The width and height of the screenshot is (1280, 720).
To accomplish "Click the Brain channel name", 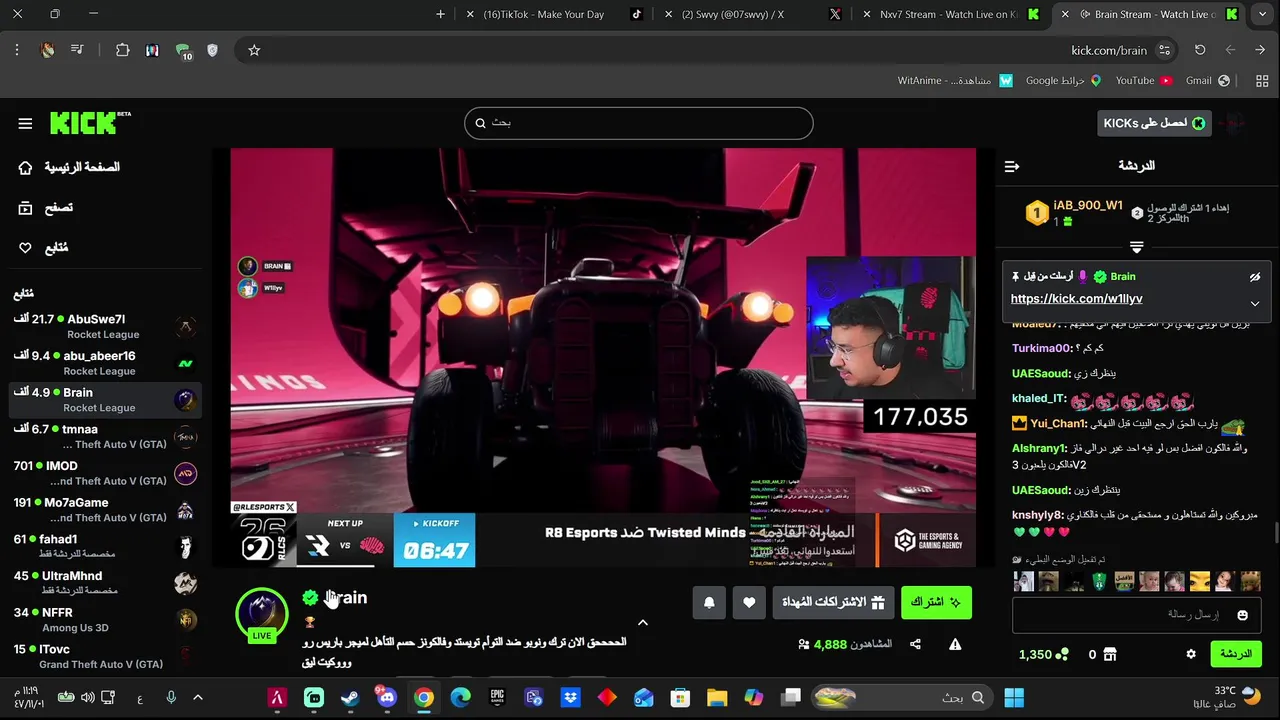I will pyautogui.click(x=346, y=598).
